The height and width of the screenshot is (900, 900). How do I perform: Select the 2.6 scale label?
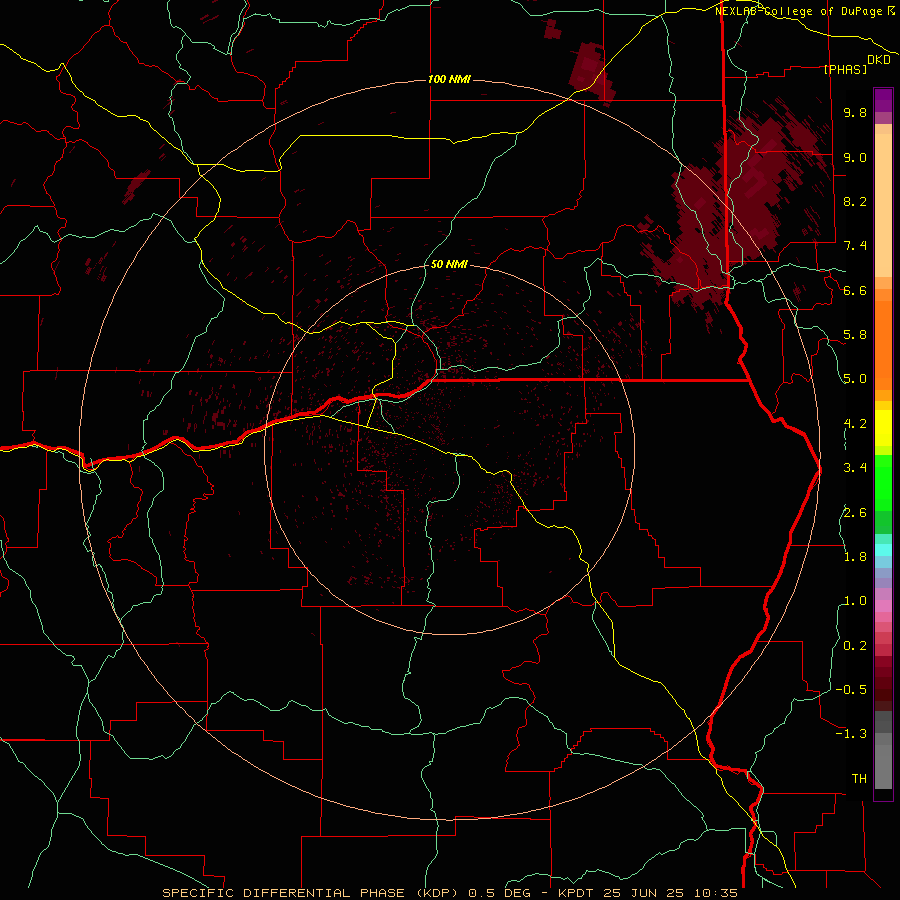[x=855, y=513]
